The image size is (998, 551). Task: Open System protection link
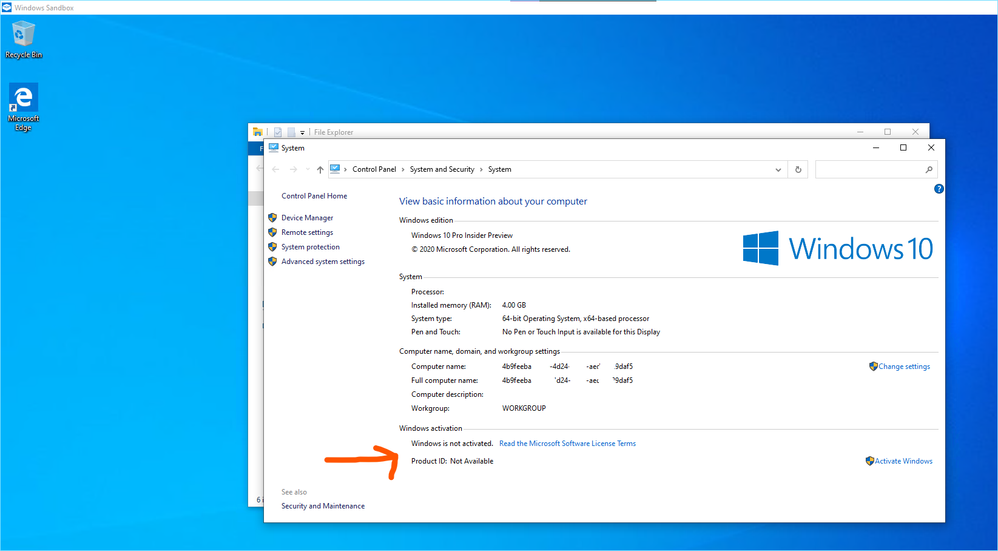click(x=311, y=247)
